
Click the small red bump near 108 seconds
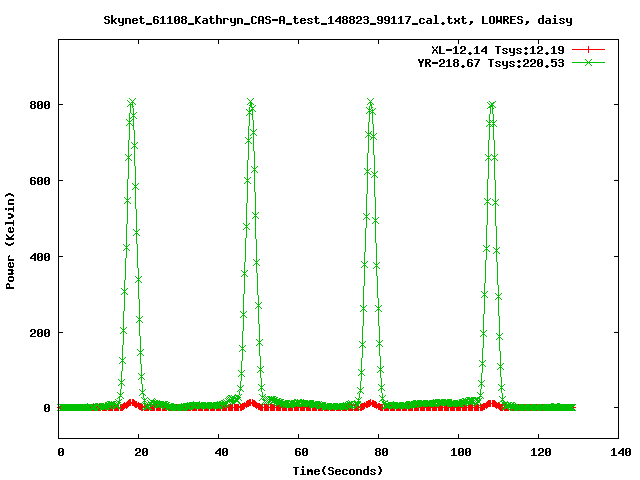(491, 404)
